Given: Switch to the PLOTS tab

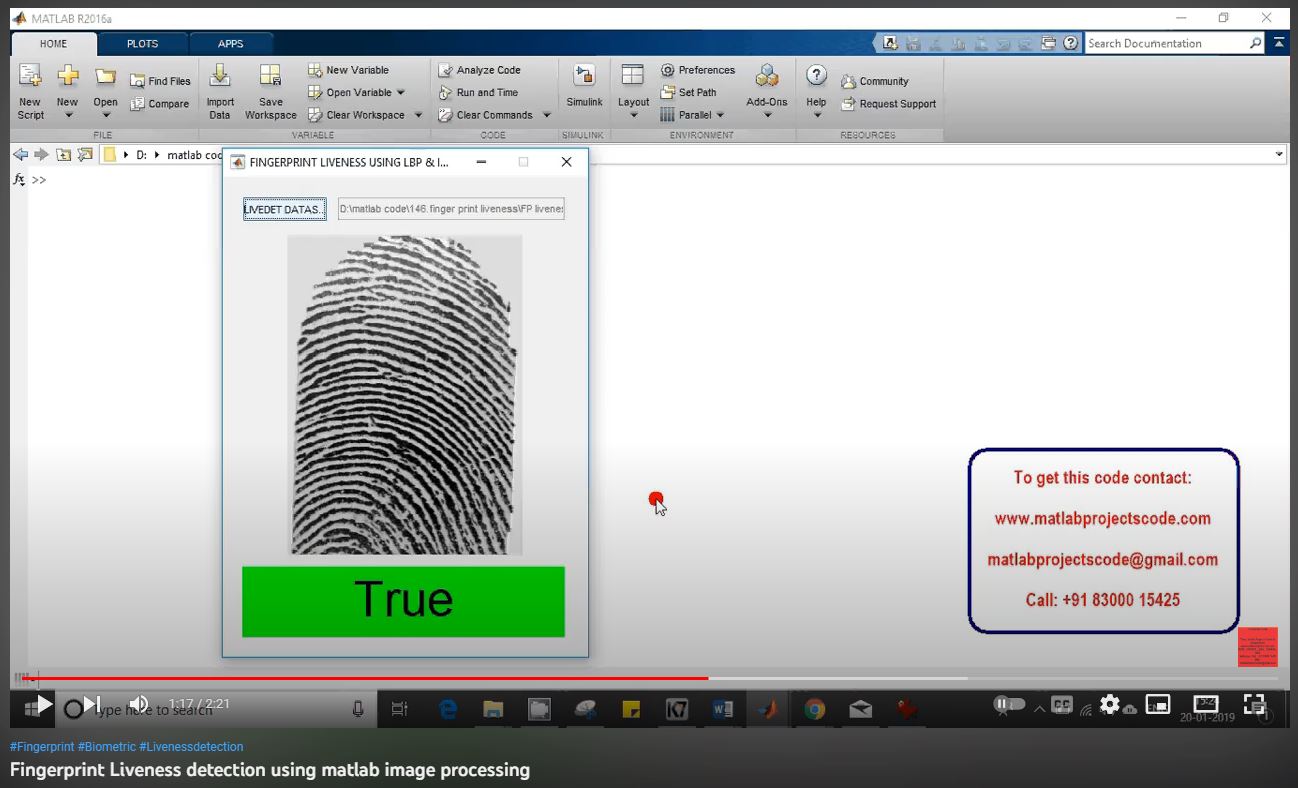Looking at the screenshot, I should point(142,44).
